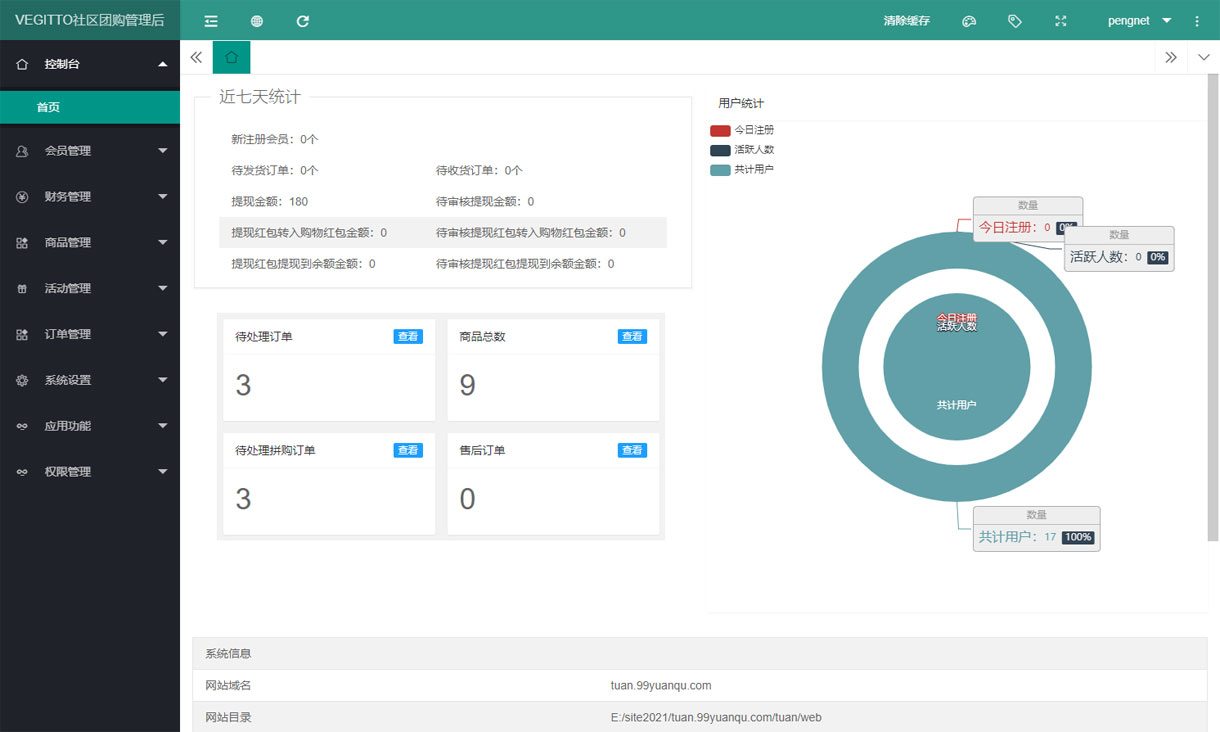Open tab options dropdown arrow at right
This screenshot has height=732, width=1220.
coord(1204,58)
